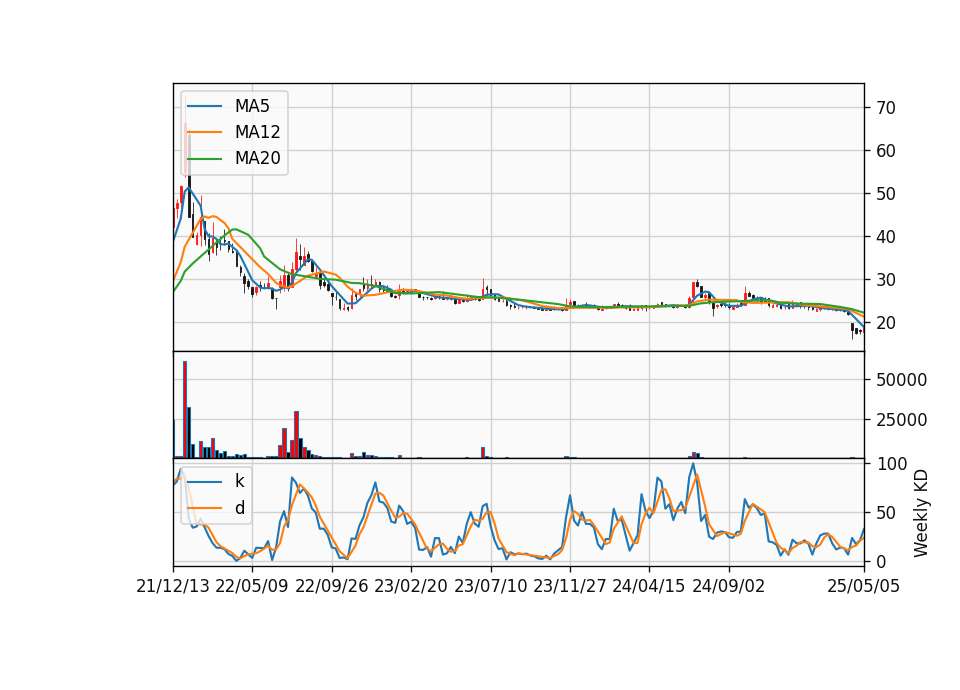This screenshot has height=690, width=960.
Task: Click the green MA20 legend line sample
Action: click(x=204, y=158)
